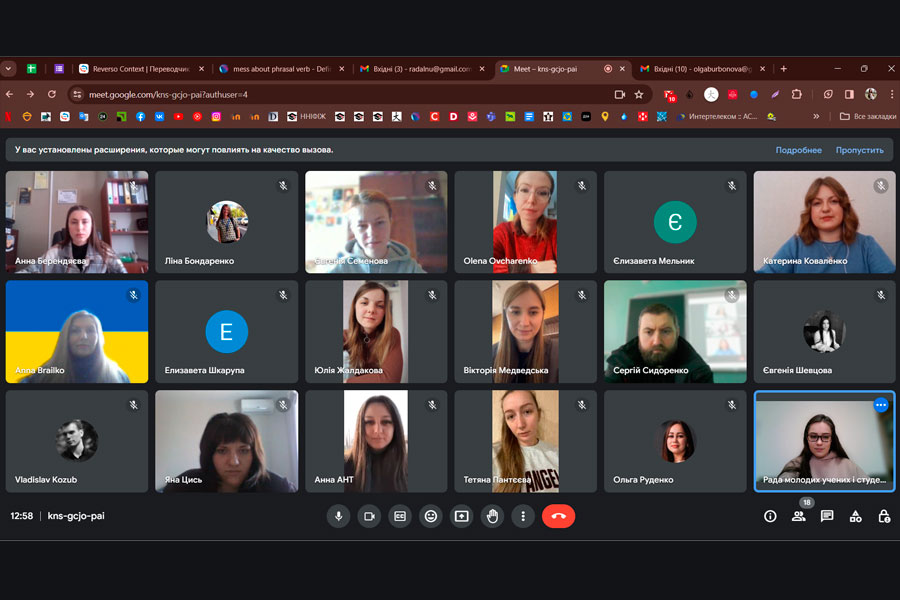
Task: Reload the Meet page
Action: [x=52, y=94]
